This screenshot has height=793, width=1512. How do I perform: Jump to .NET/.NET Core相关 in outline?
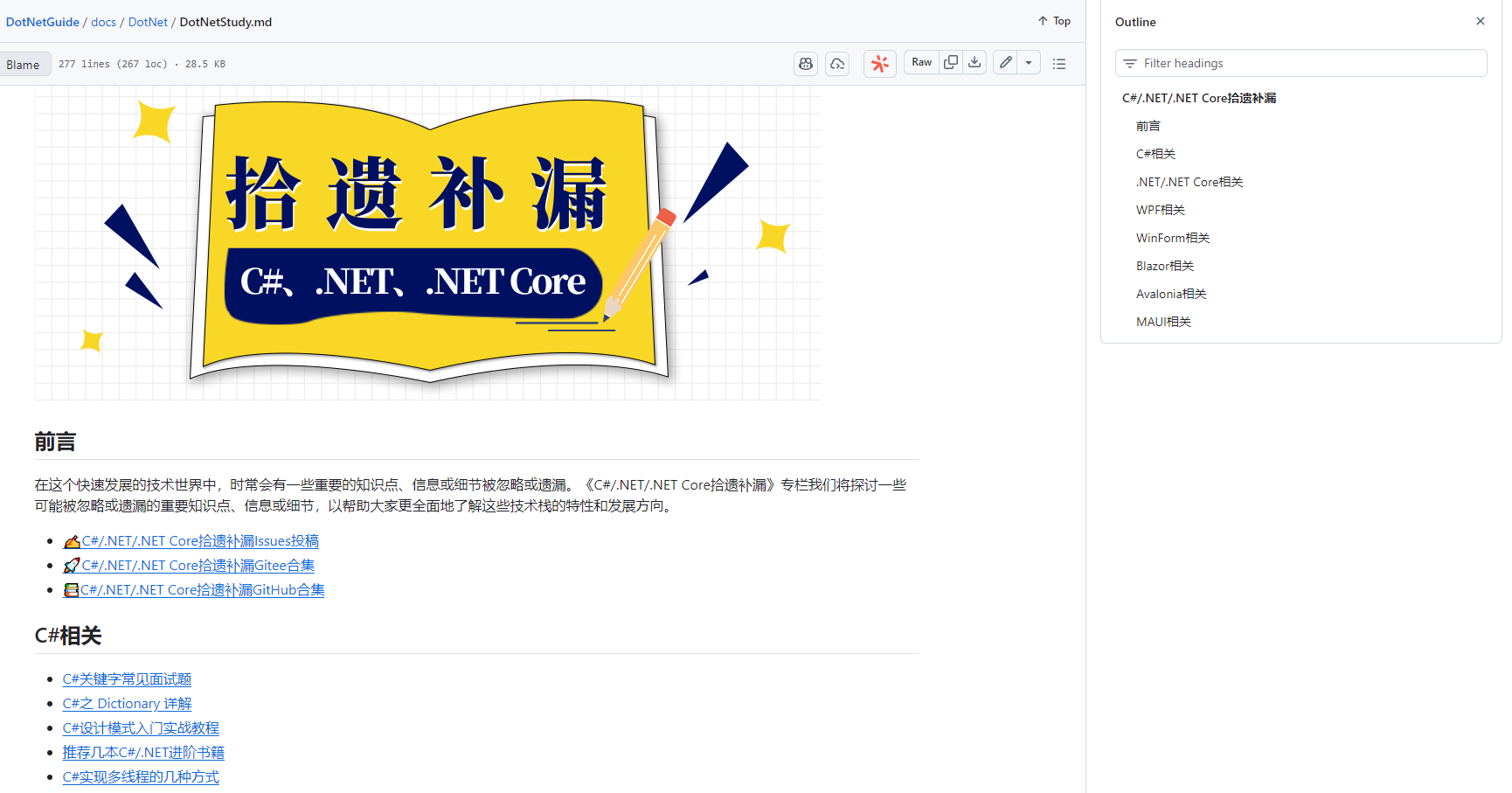(1189, 182)
